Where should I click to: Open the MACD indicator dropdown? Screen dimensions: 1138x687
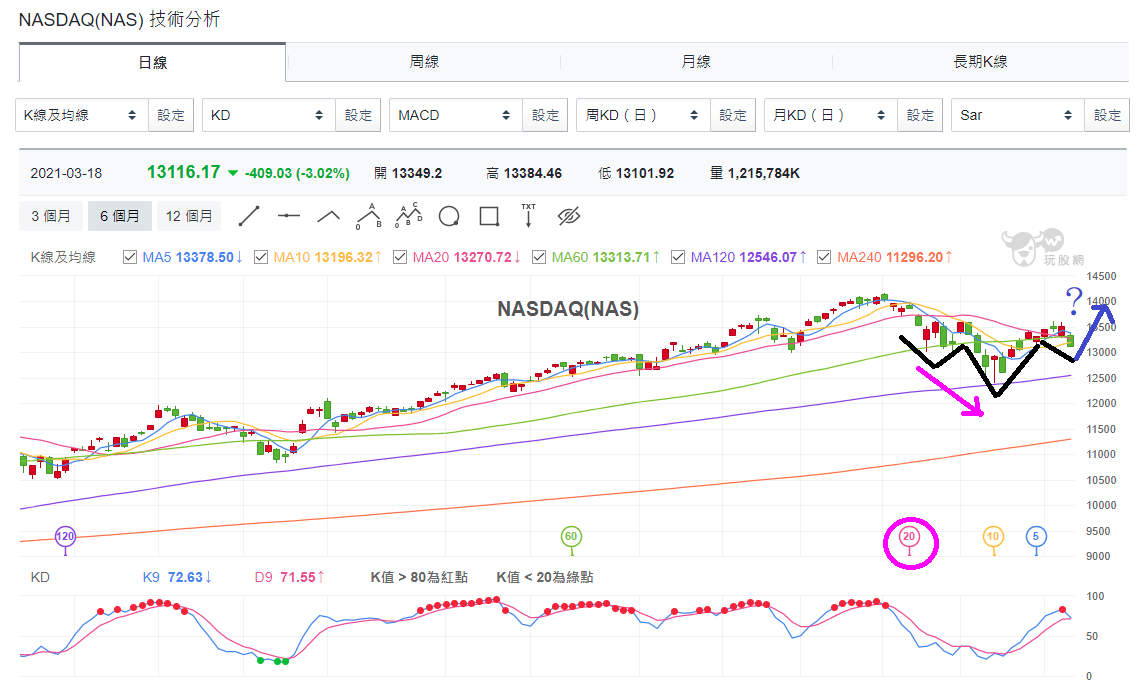click(456, 115)
